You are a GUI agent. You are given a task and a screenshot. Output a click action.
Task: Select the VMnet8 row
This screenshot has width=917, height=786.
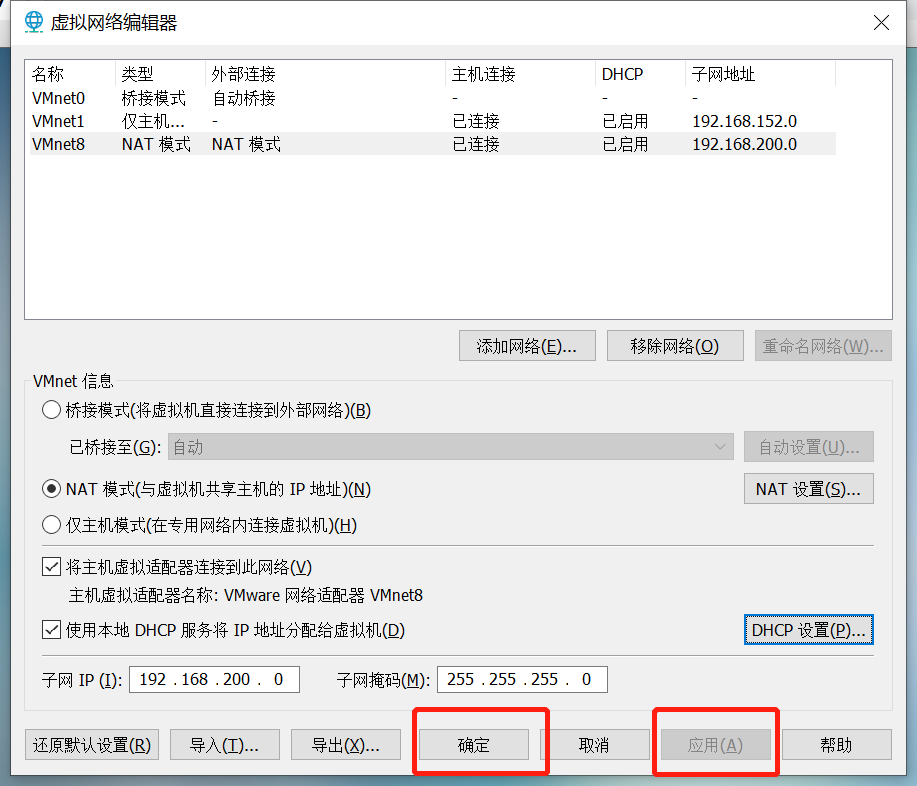pyautogui.click(x=433, y=144)
